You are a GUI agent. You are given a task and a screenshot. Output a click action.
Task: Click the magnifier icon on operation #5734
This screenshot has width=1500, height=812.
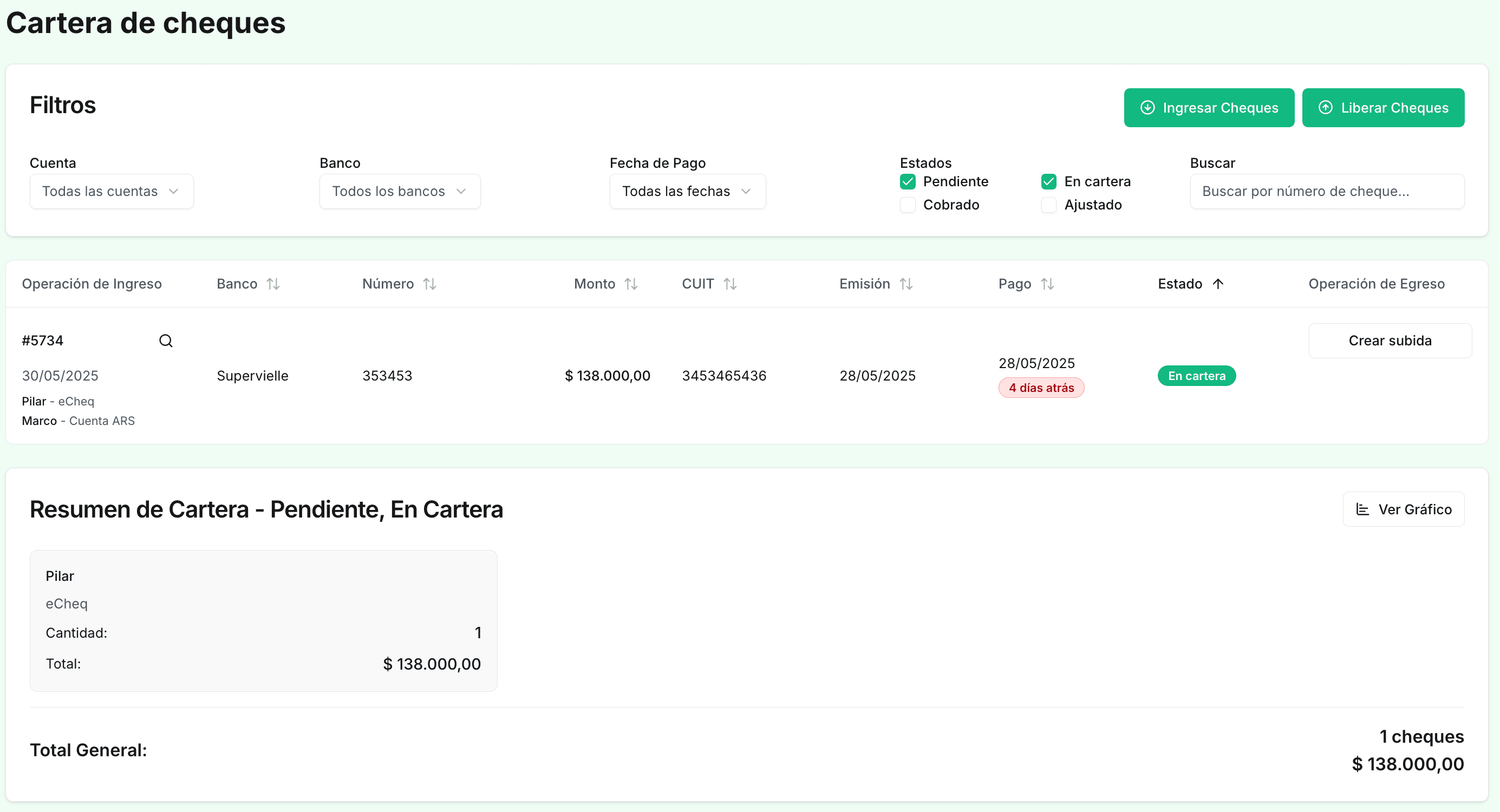[x=166, y=340]
